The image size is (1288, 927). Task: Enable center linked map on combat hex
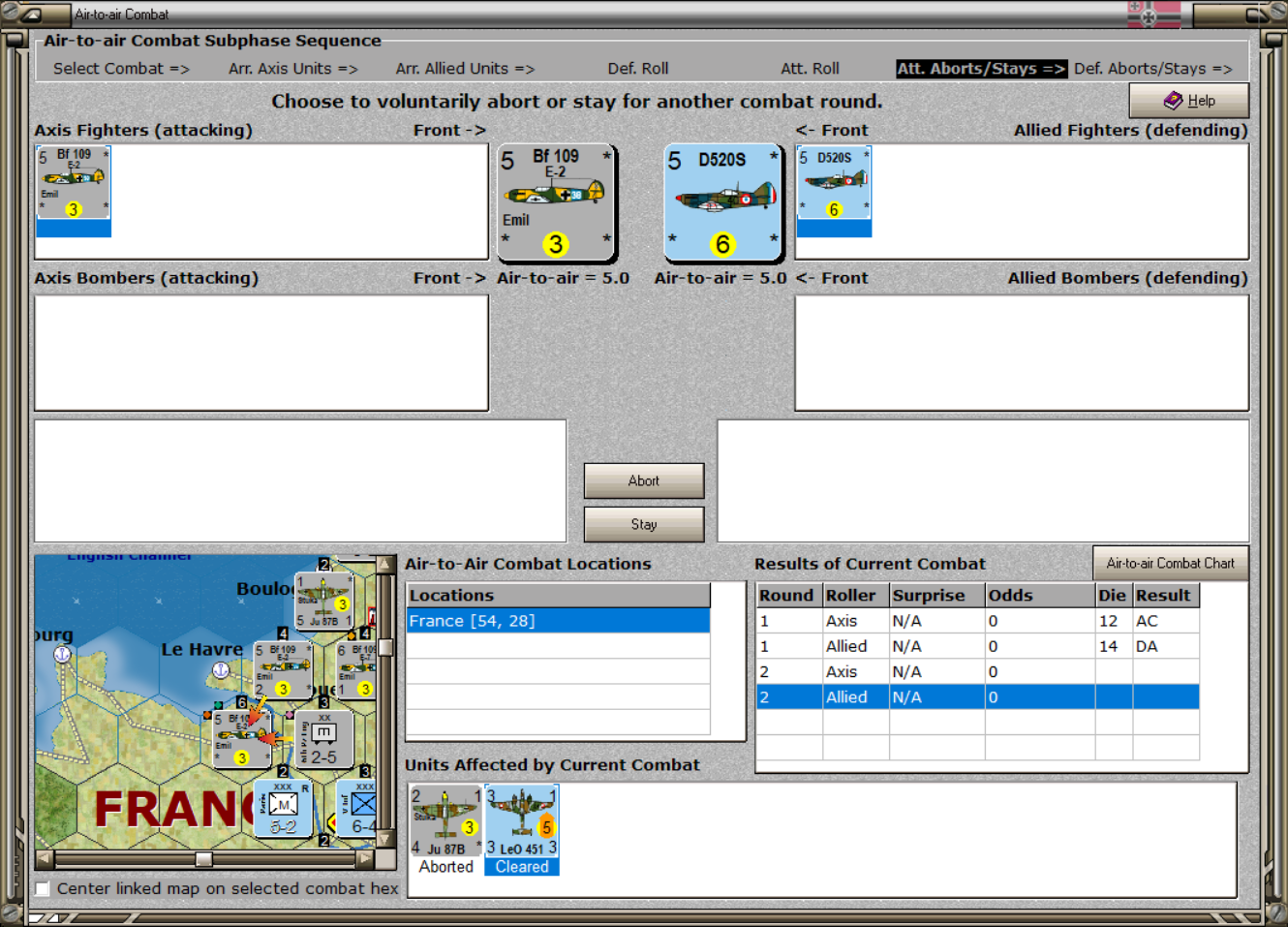[43, 888]
